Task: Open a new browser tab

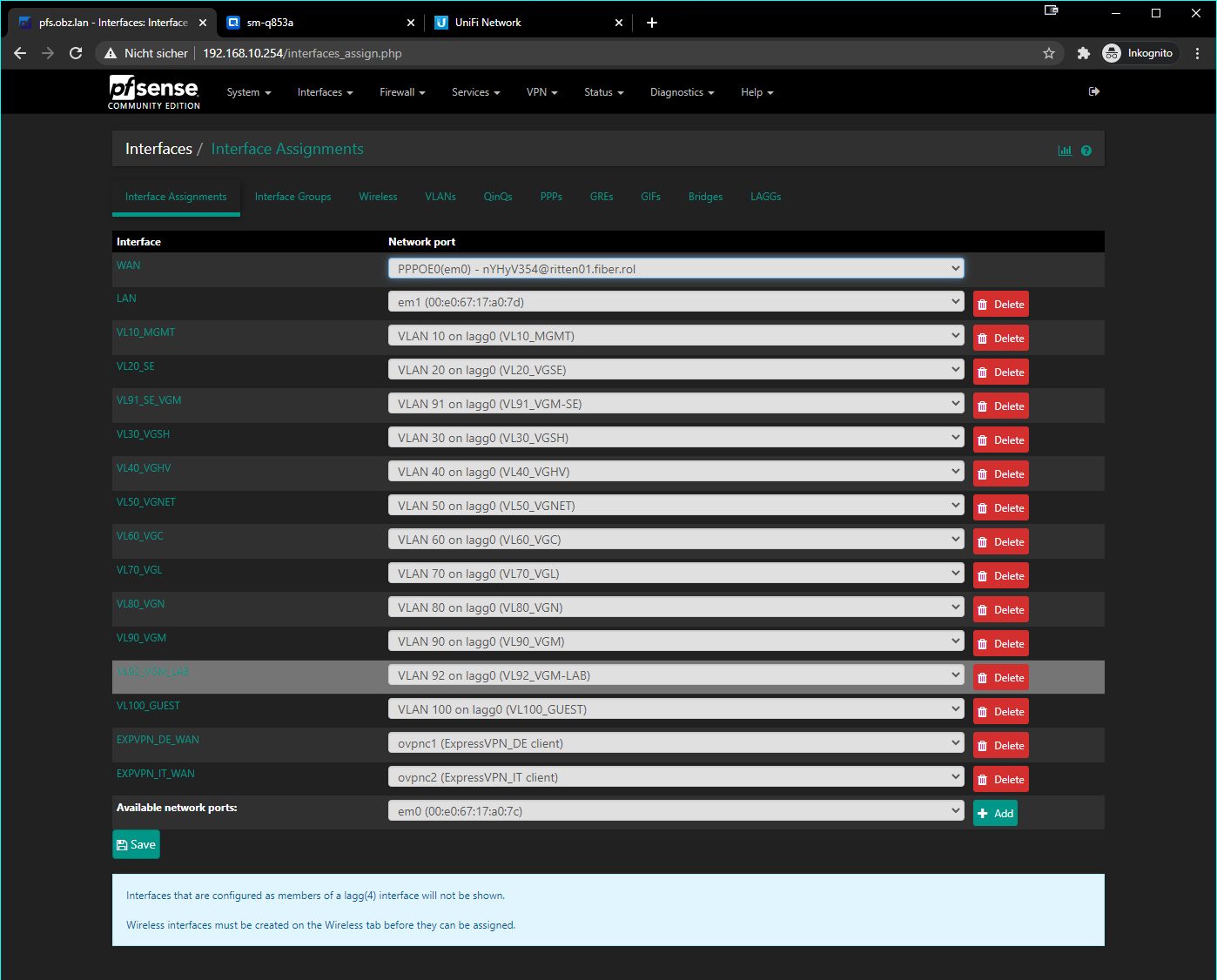Action: (x=652, y=23)
